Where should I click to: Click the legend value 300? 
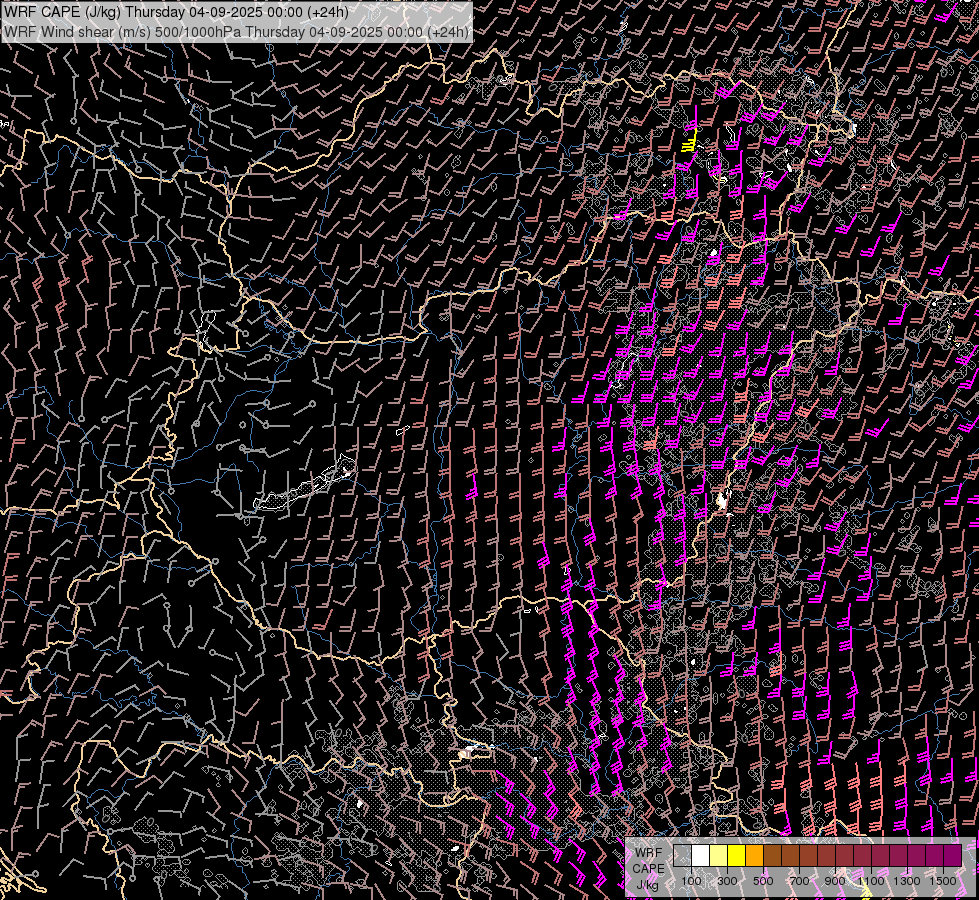click(x=727, y=881)
